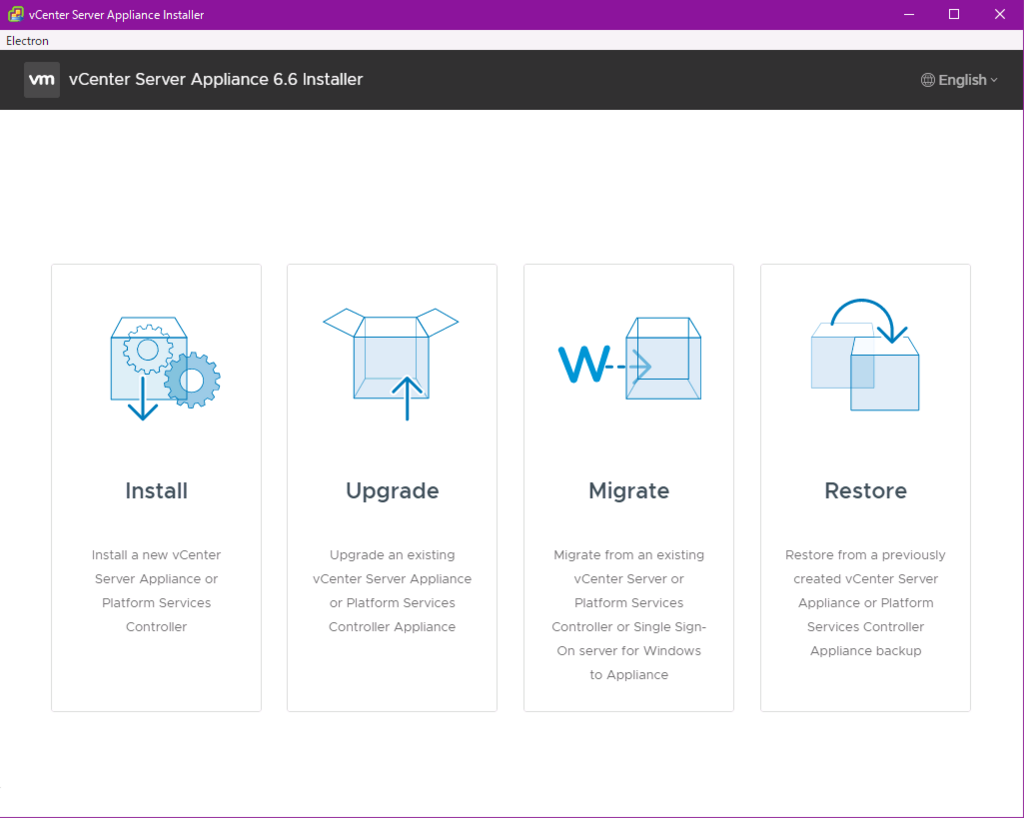Click the Upgrade open-box arrow icon
The width and height of the screenshot is (1024, 818).
391,364
